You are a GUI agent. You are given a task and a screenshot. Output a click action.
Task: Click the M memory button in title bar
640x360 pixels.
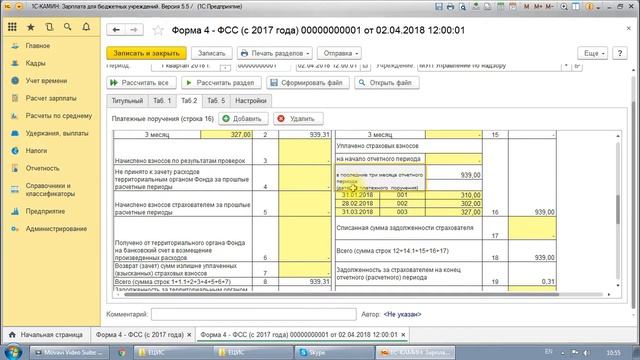pyautogui.click(x=527, y=7)
